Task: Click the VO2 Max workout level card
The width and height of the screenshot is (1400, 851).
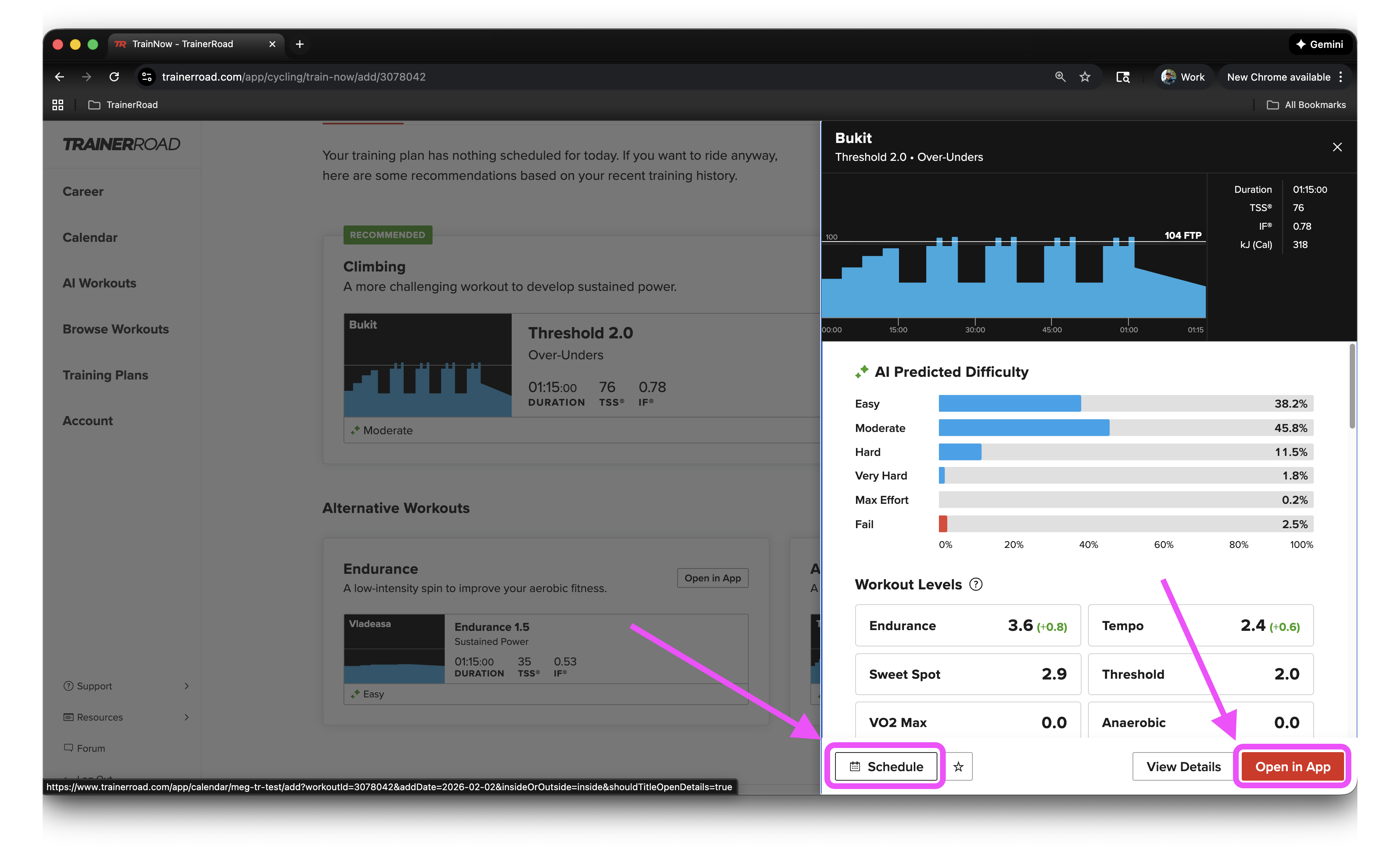Action: pos(967,720)
